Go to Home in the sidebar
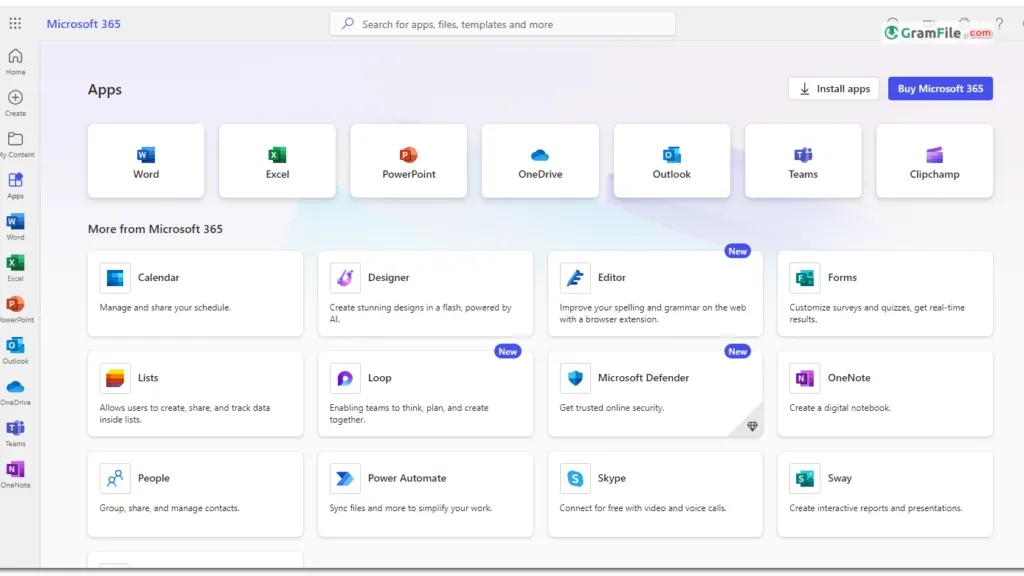Viewport: 1024px width, 576px height. coord(16,62)
